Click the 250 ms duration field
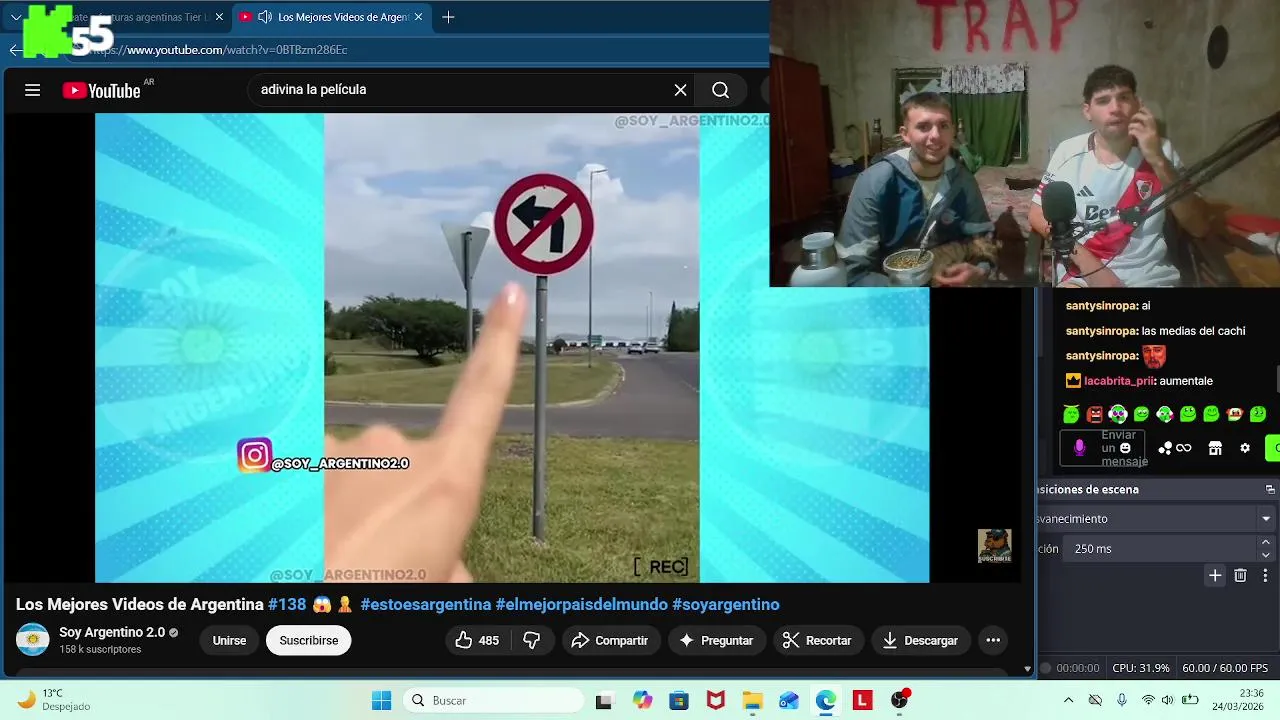This screenshot has height=720, width=1280. 1160,549
